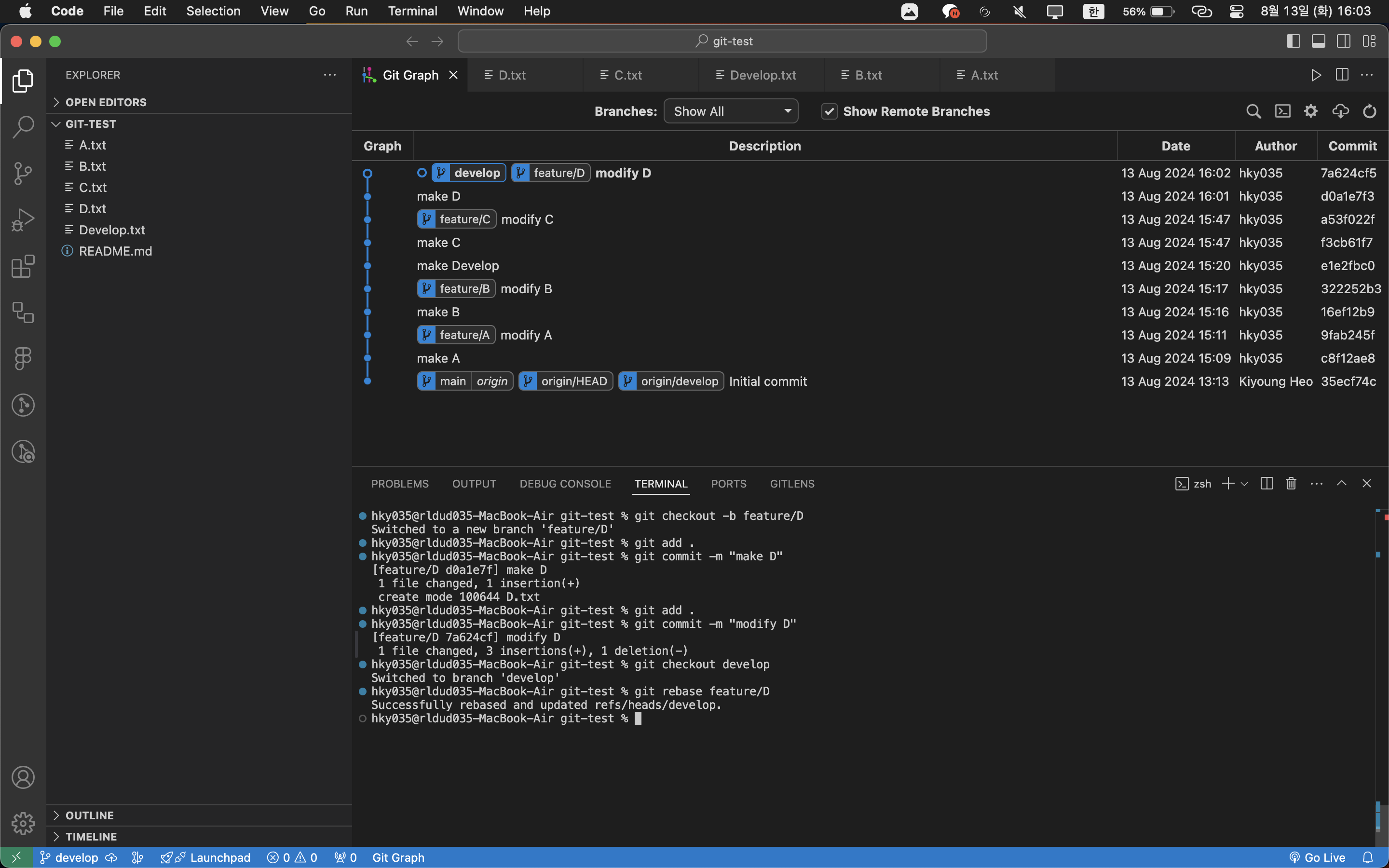This screenshot has height=868, width=1389.
Task: Expand the TIMELINE section
Action: pos(91,837)
